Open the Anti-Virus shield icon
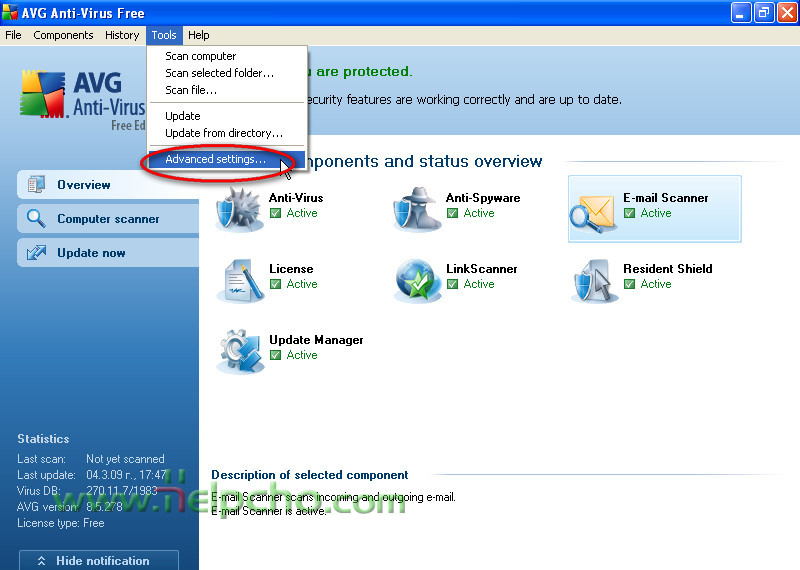The height and width of the screenshot is (570, 800). [x=239, y=209]
